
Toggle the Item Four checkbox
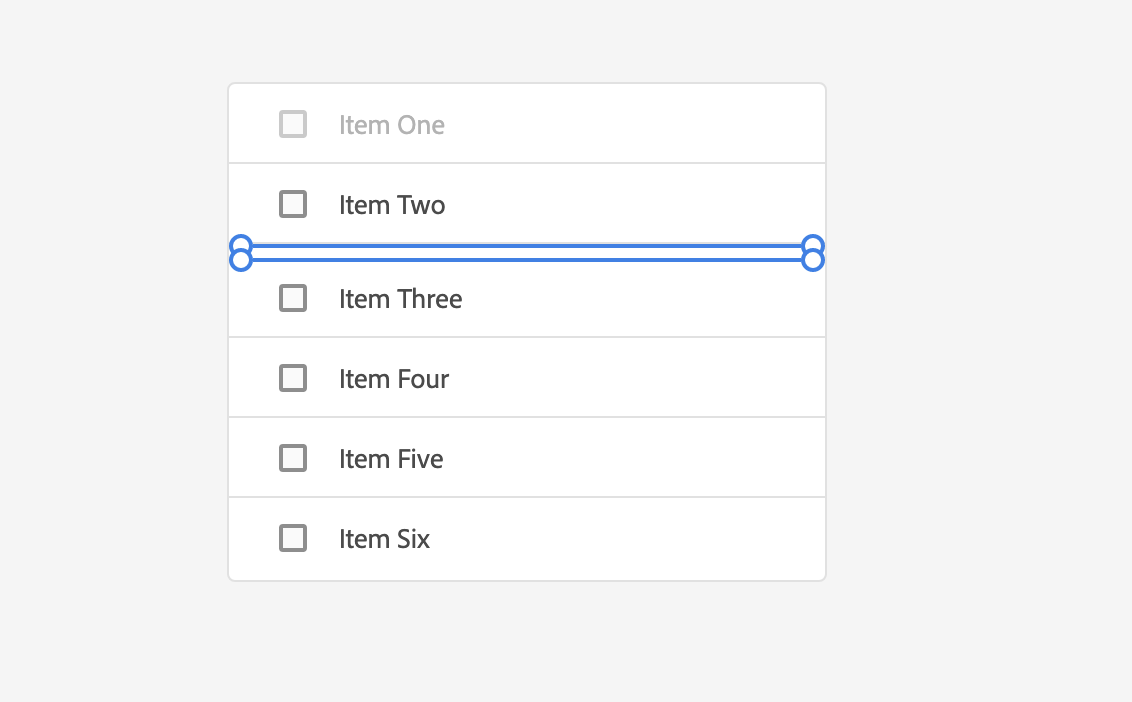tap(293, 378)
